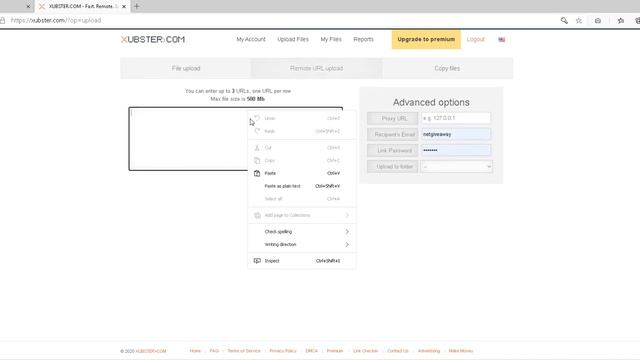Open Check spelling submenu
640x360 pixels.
coord(302,231)
